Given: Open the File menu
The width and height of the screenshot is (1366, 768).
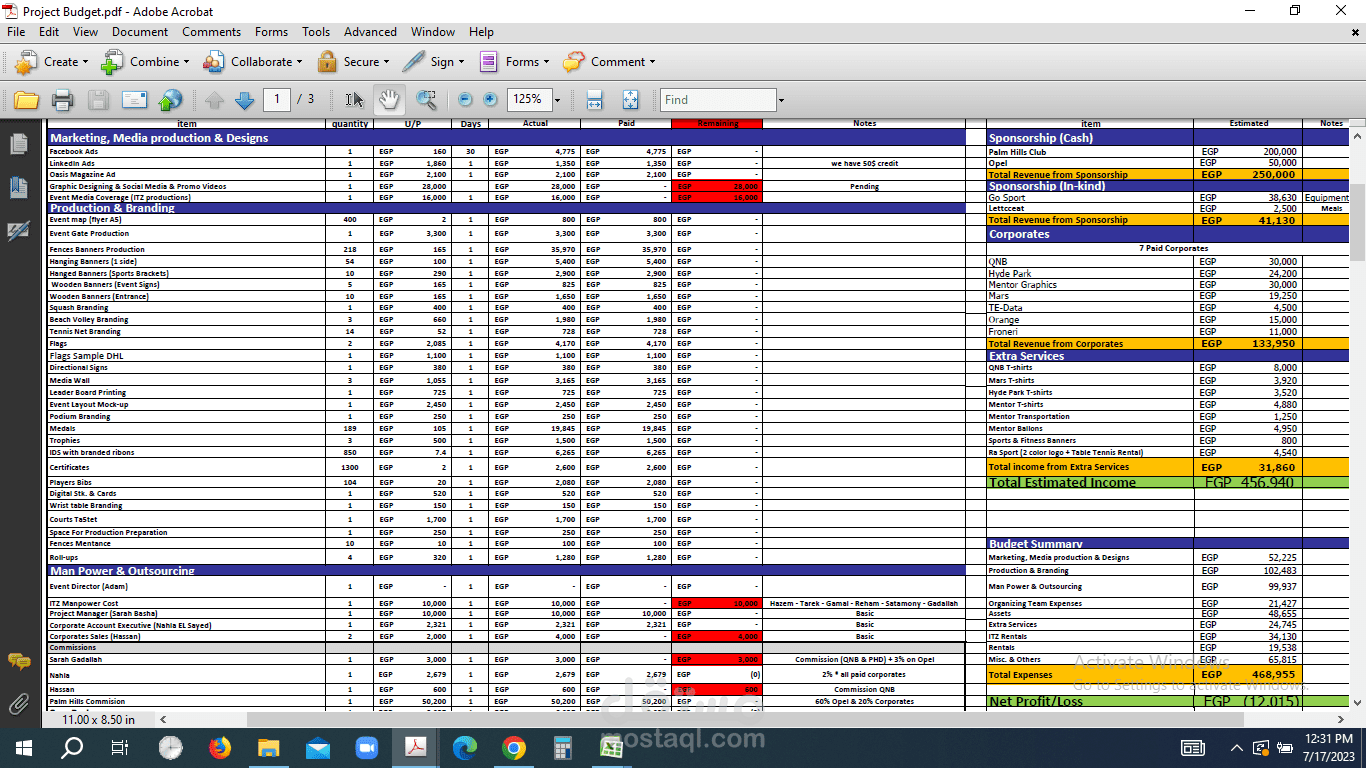Looking at the screenshot, I should click(x=16, y=32).
